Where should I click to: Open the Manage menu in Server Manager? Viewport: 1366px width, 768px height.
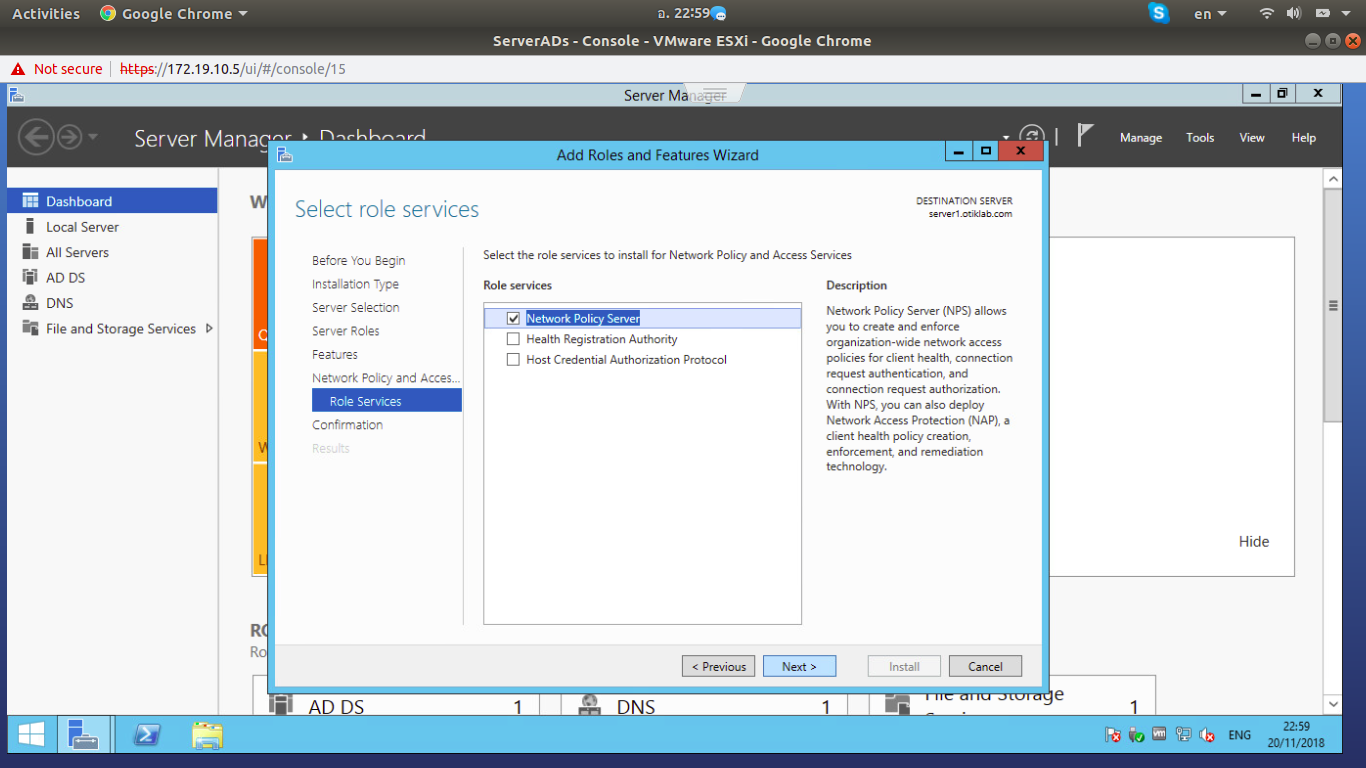tap(1141, 138)
